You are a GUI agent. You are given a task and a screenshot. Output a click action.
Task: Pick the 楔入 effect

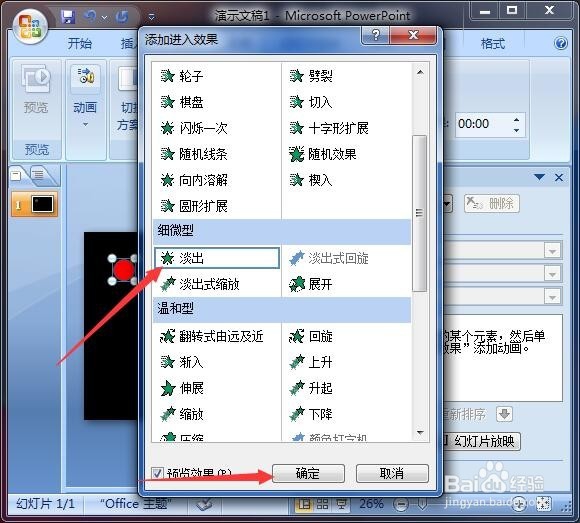[311, 180]
